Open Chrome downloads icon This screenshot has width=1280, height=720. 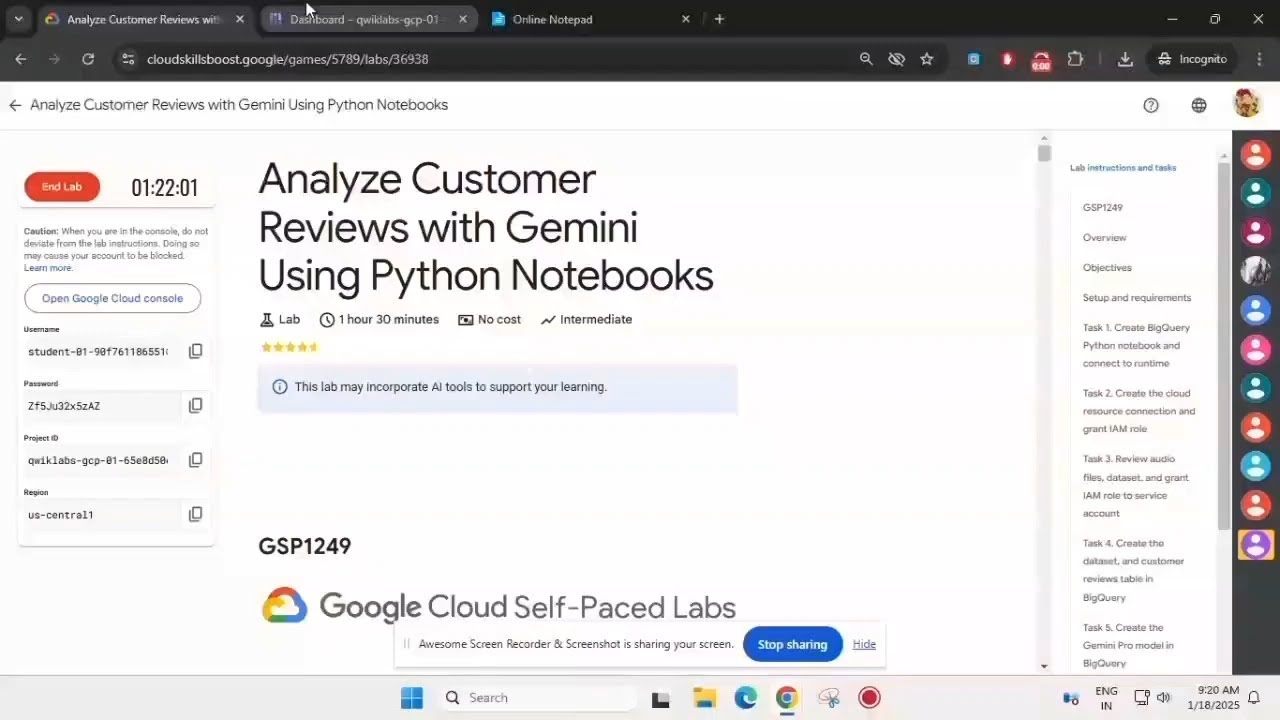pyautogui.click(x=1125, y=59)
